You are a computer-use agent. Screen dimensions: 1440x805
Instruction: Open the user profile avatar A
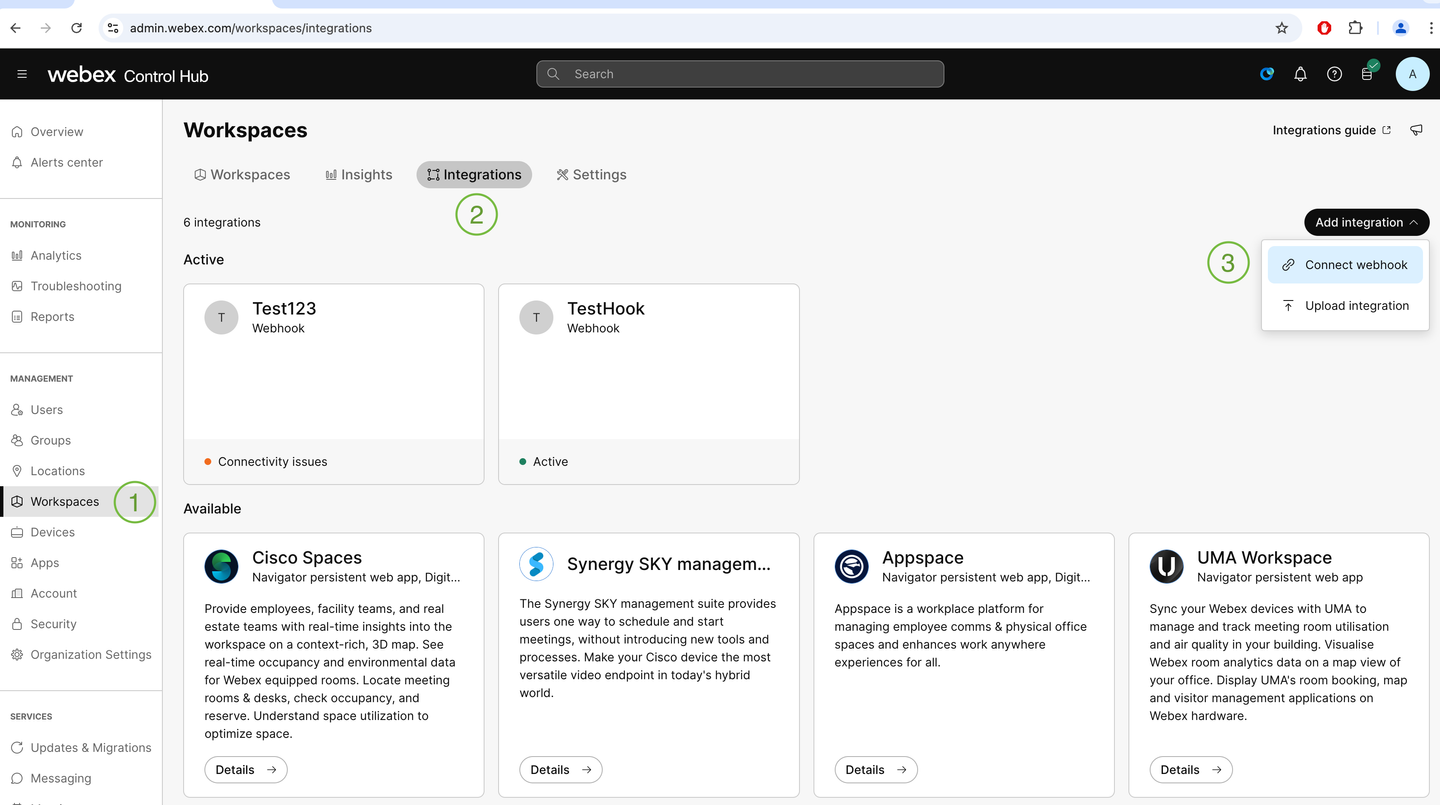[x=1412, y=74]
